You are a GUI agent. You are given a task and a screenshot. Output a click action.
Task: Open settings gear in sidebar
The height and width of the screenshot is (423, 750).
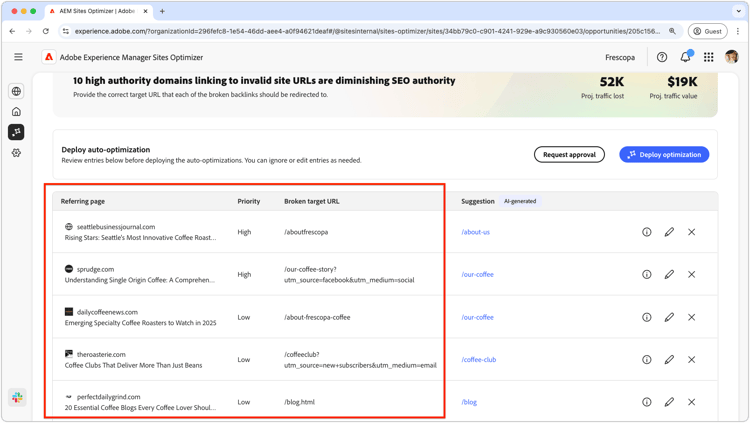point(16,153)
